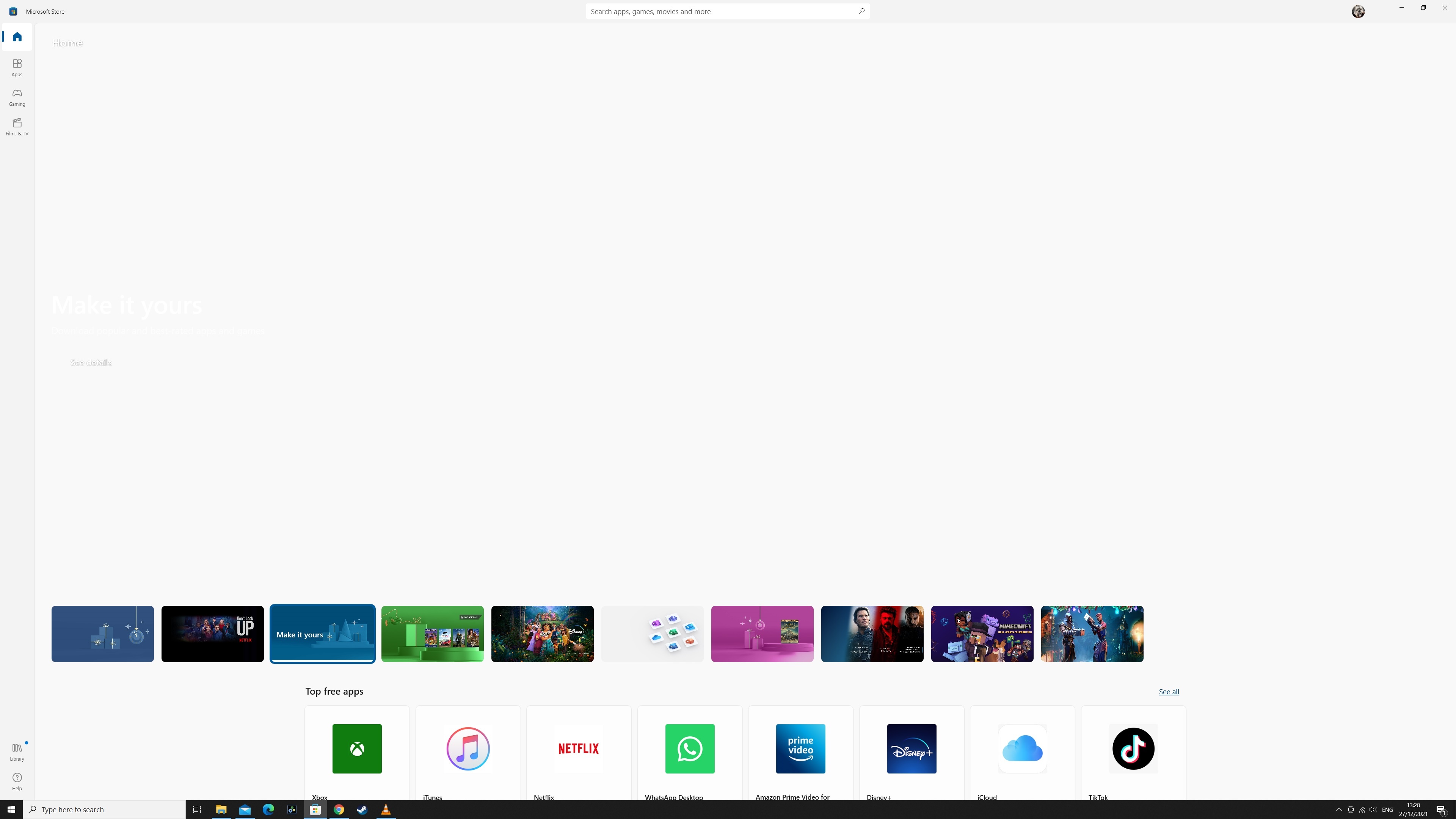Open the iTunes app card
The image size is (1456, 819).
(468, 753)
